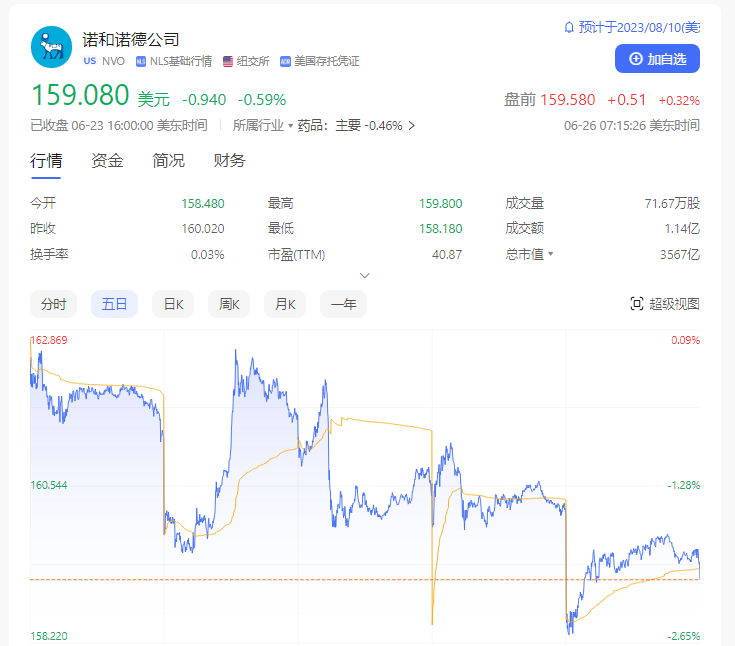Select the 分时 chart period
735x646 pixels.
pyautogui.click(x=53, y=304)
